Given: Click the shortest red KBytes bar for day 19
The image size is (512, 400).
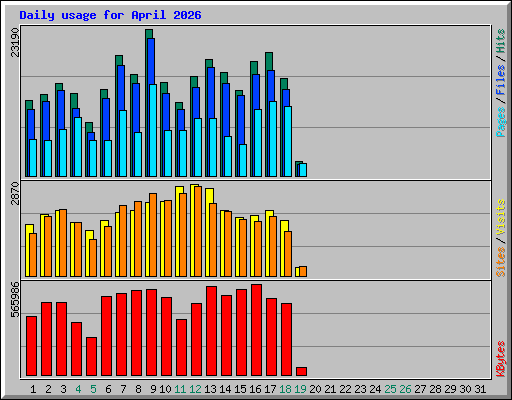Looking at the screenshot, I should [301, 372].
